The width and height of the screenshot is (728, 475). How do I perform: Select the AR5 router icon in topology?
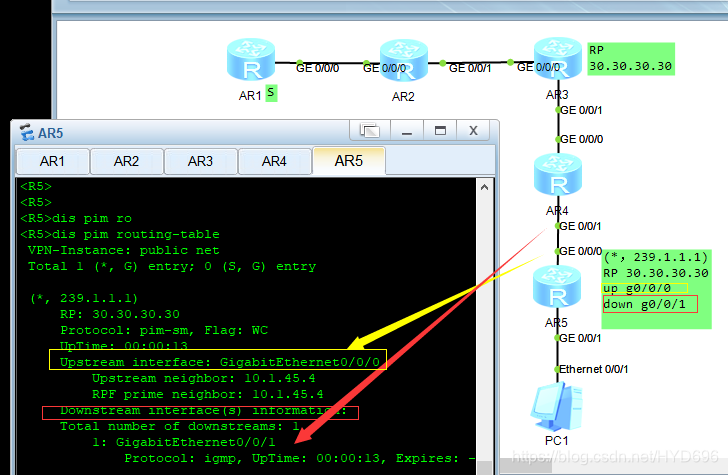point(557,287)
